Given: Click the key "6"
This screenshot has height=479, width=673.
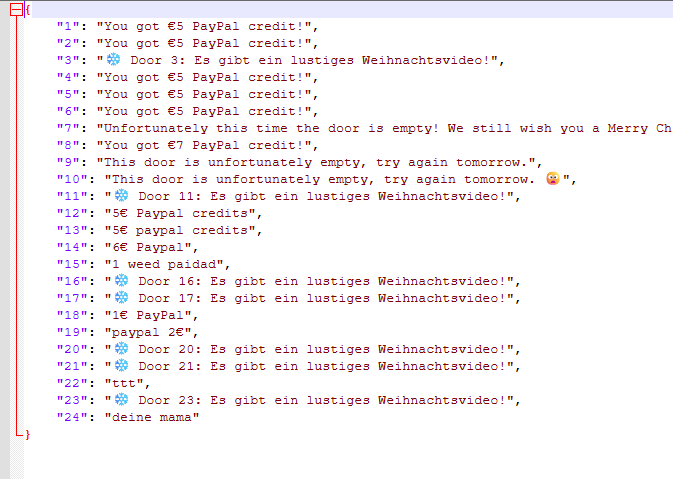Looking at the screenshot, I should tap(68, 112).
